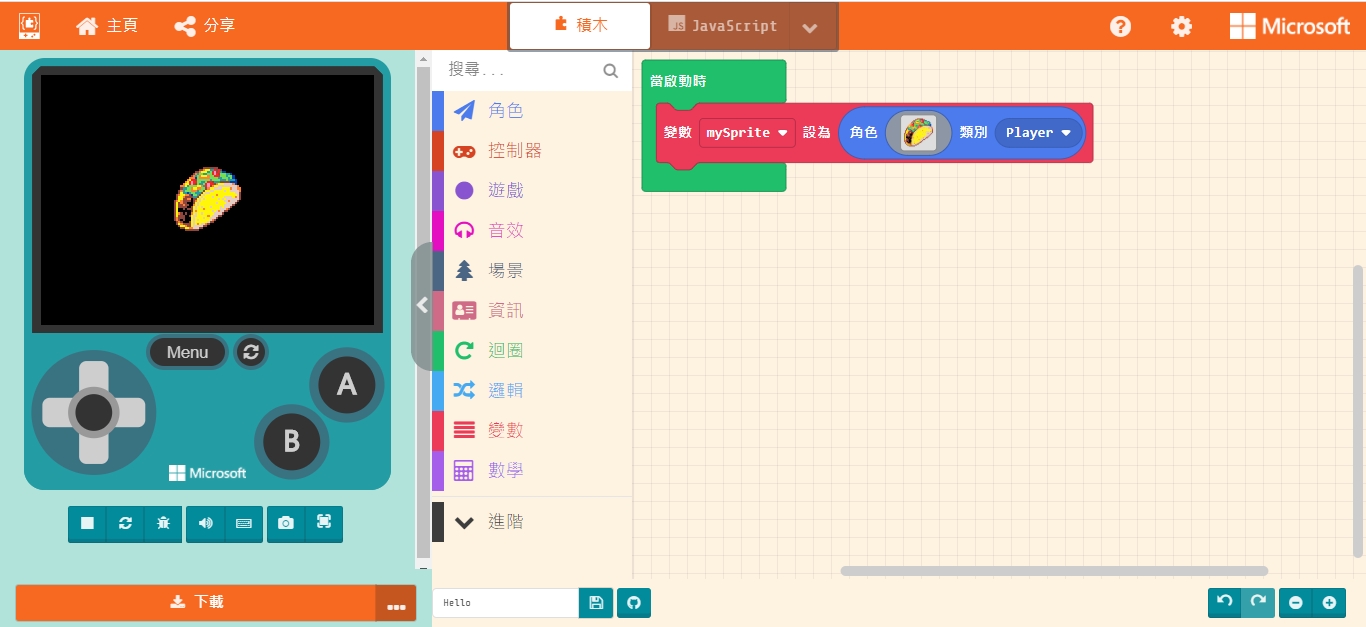Restart the simulator from the toolbar
1366x627 pixels.
125,523
